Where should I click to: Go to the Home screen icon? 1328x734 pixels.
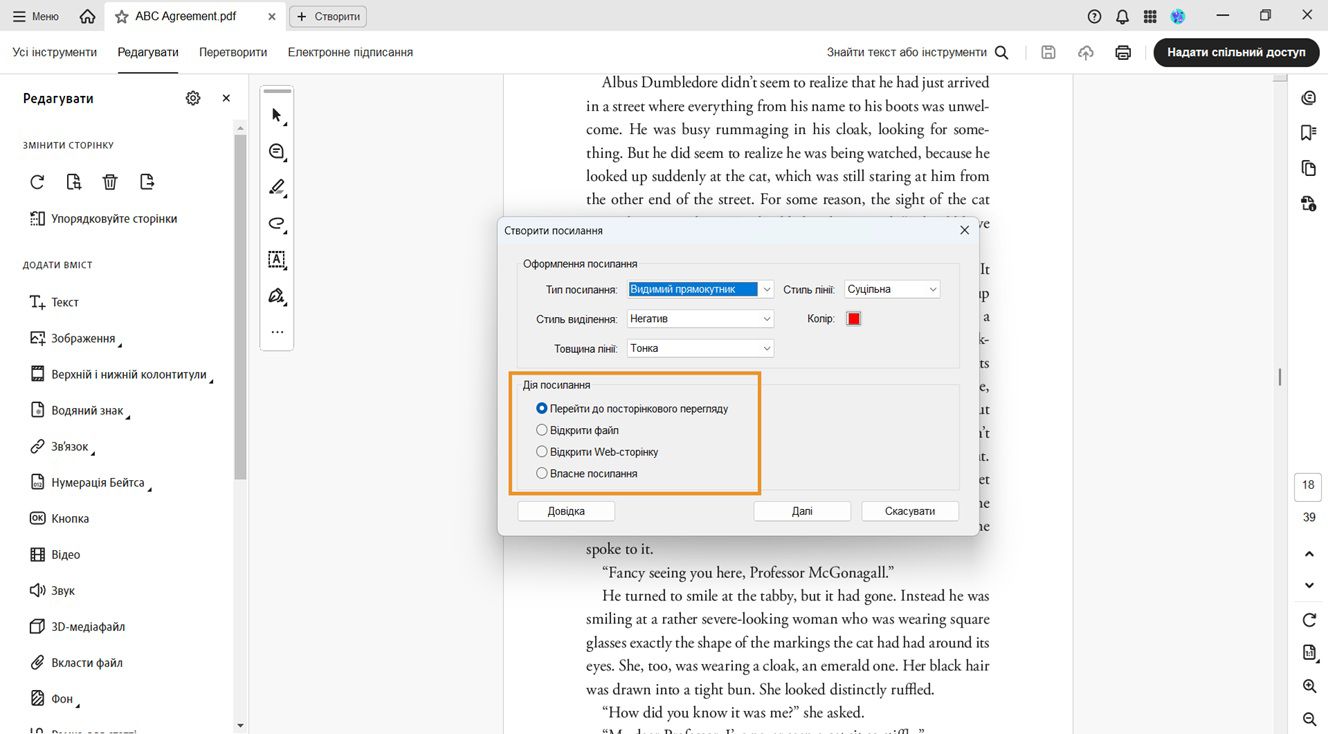click(x=88, y=16)
